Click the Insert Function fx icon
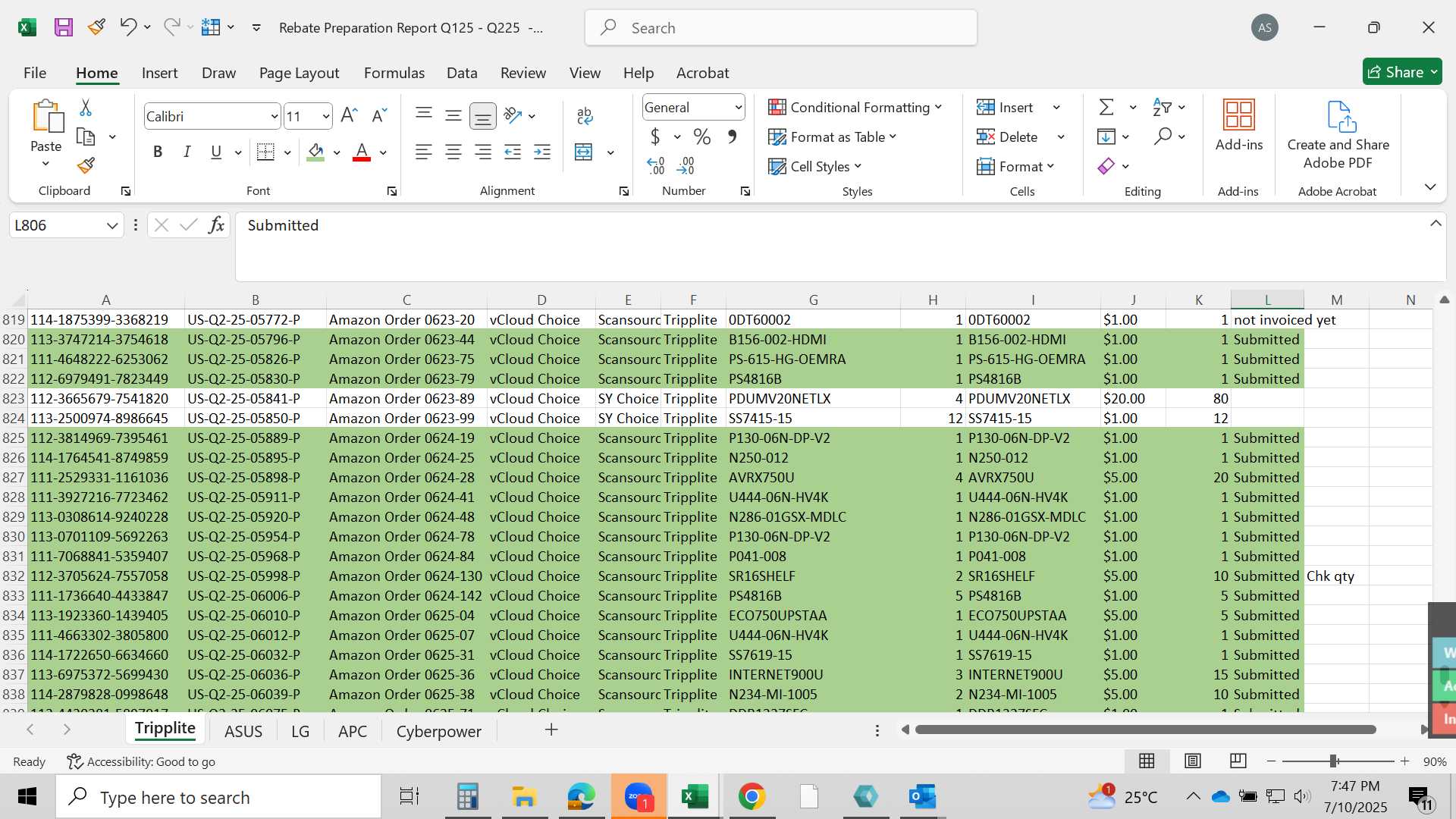 click(216, 225)
